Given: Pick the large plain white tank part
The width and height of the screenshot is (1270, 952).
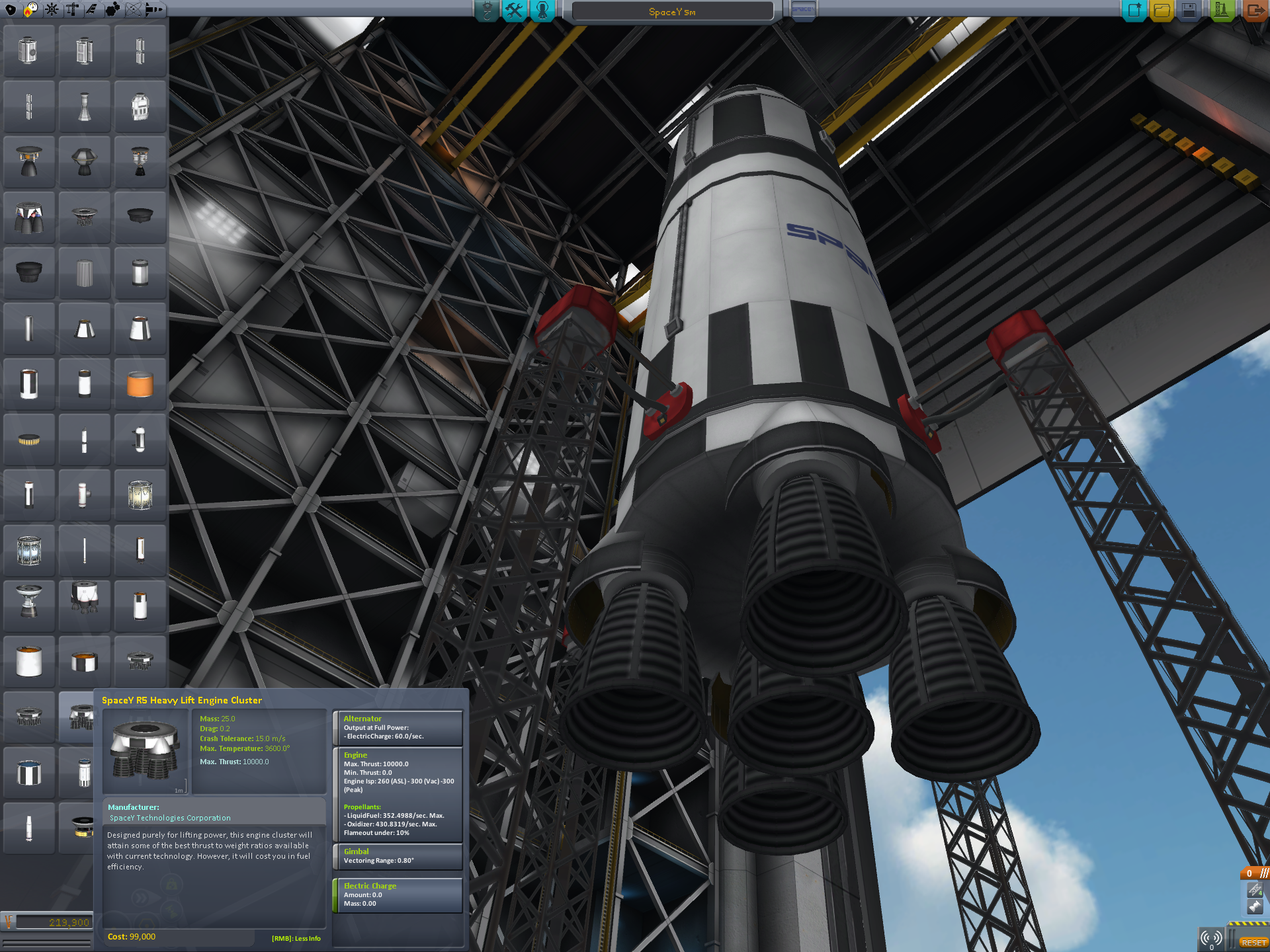Looking at the screenshot, I should [x=28, y=662].
